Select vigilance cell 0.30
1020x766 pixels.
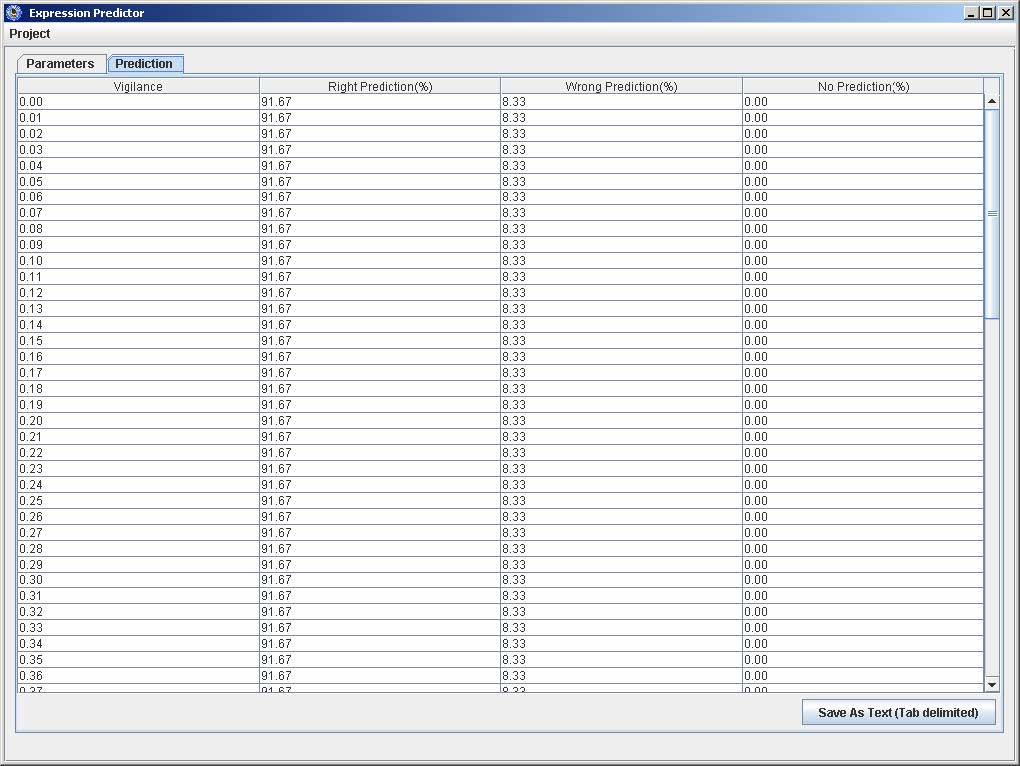point(138,580)
